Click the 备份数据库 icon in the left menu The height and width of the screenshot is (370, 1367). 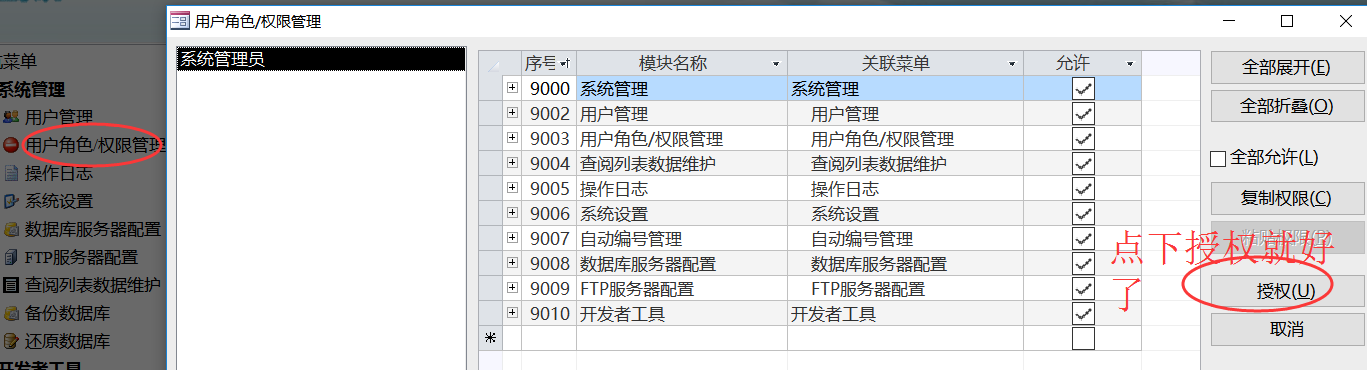(x=11, y=313)
